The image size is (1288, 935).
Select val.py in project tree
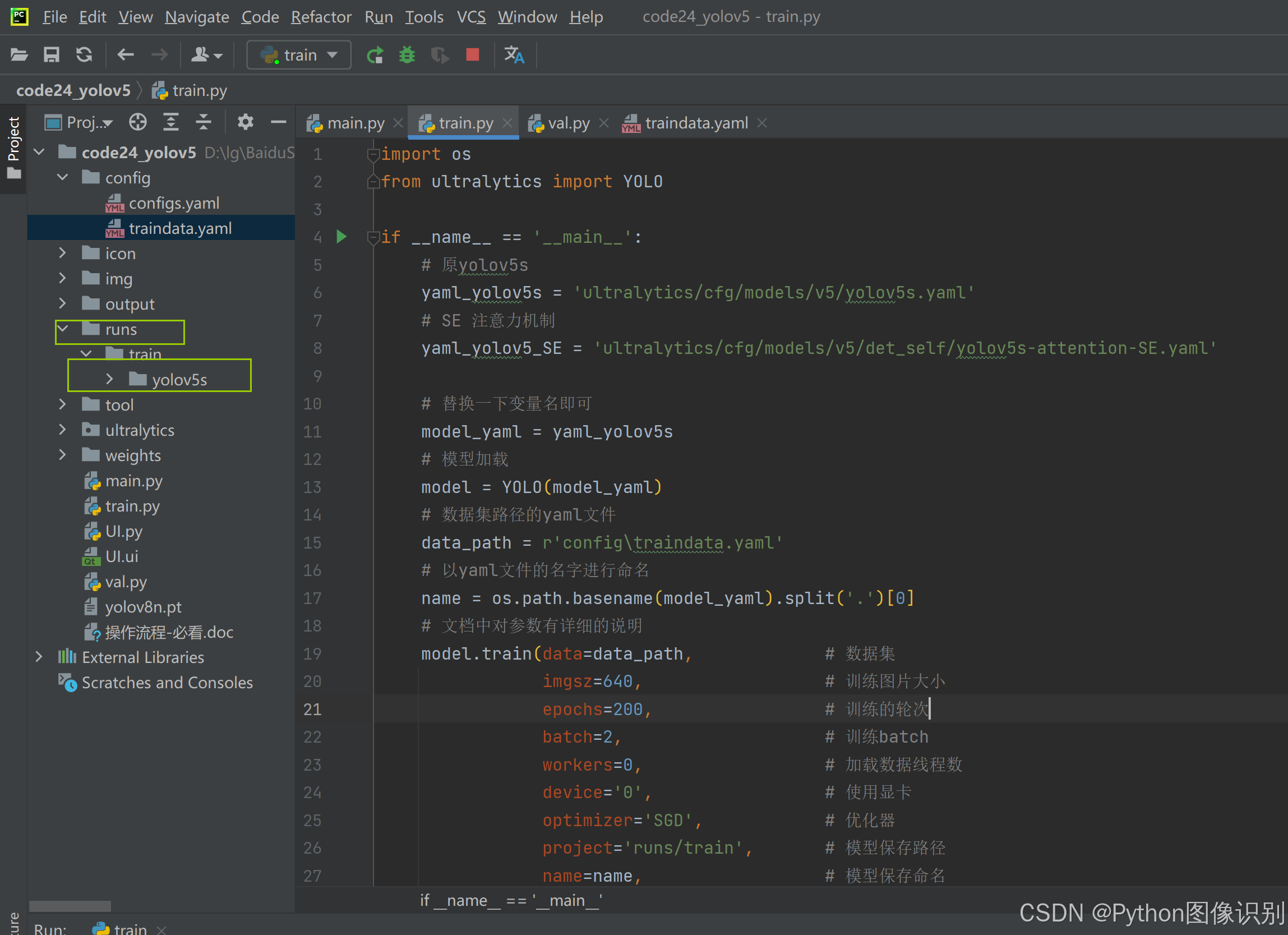(x=126, y=582)
